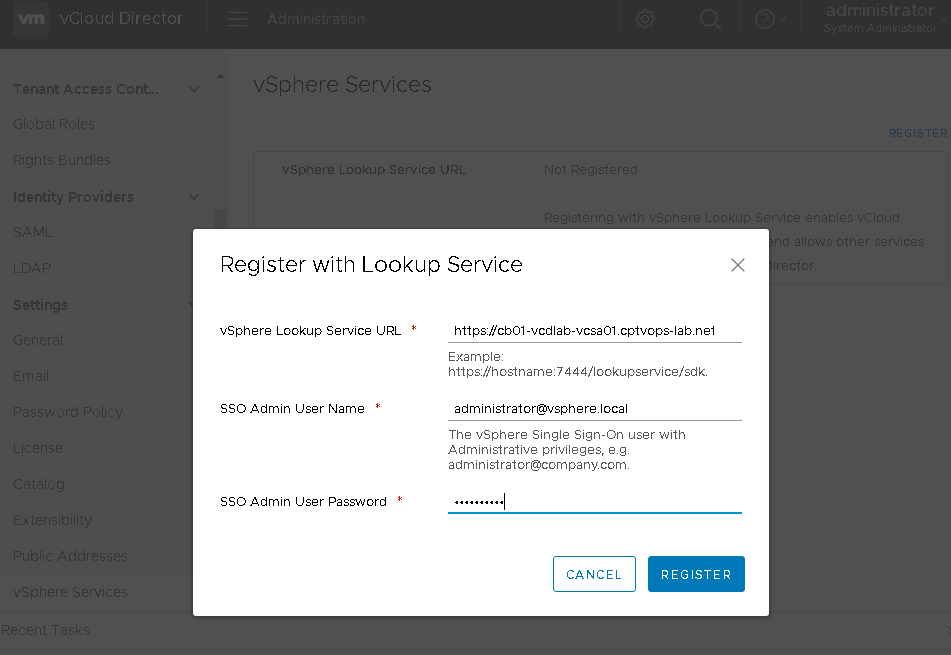Image resolution: width=951 pixels, height=655 pixels.
Task: Open the administrator account menu
Action: (878, 18)
